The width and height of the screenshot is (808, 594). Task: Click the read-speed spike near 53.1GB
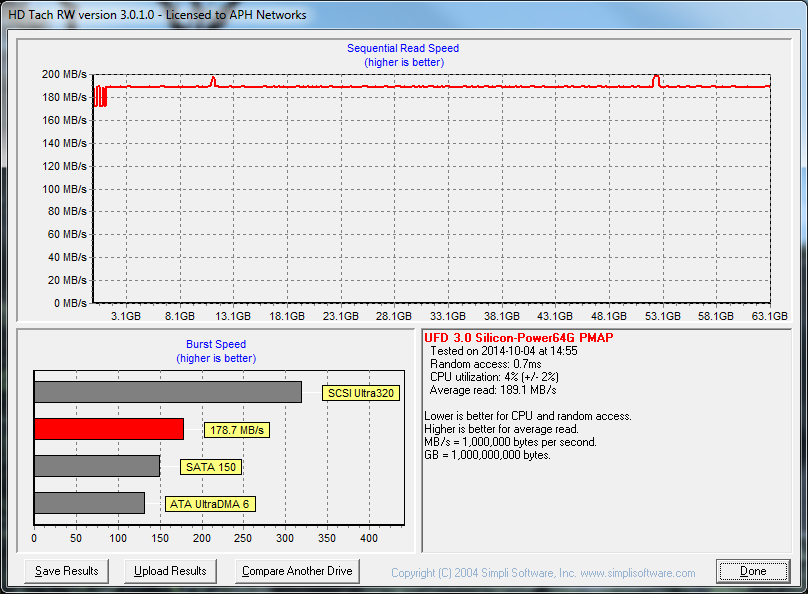656,79
